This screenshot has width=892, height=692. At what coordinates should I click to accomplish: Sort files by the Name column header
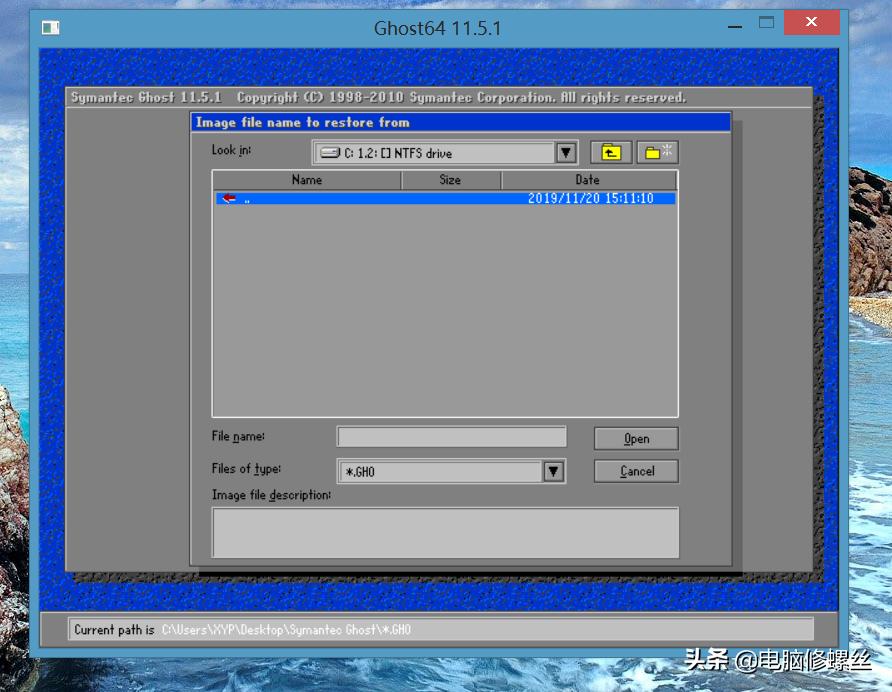point(307,180)
